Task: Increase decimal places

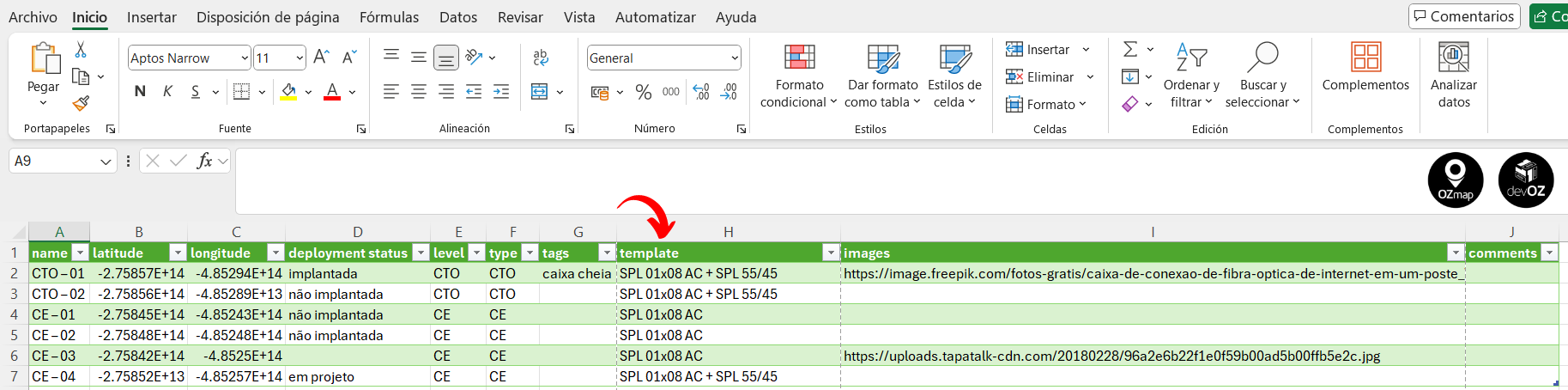Action: pos(701,92)
